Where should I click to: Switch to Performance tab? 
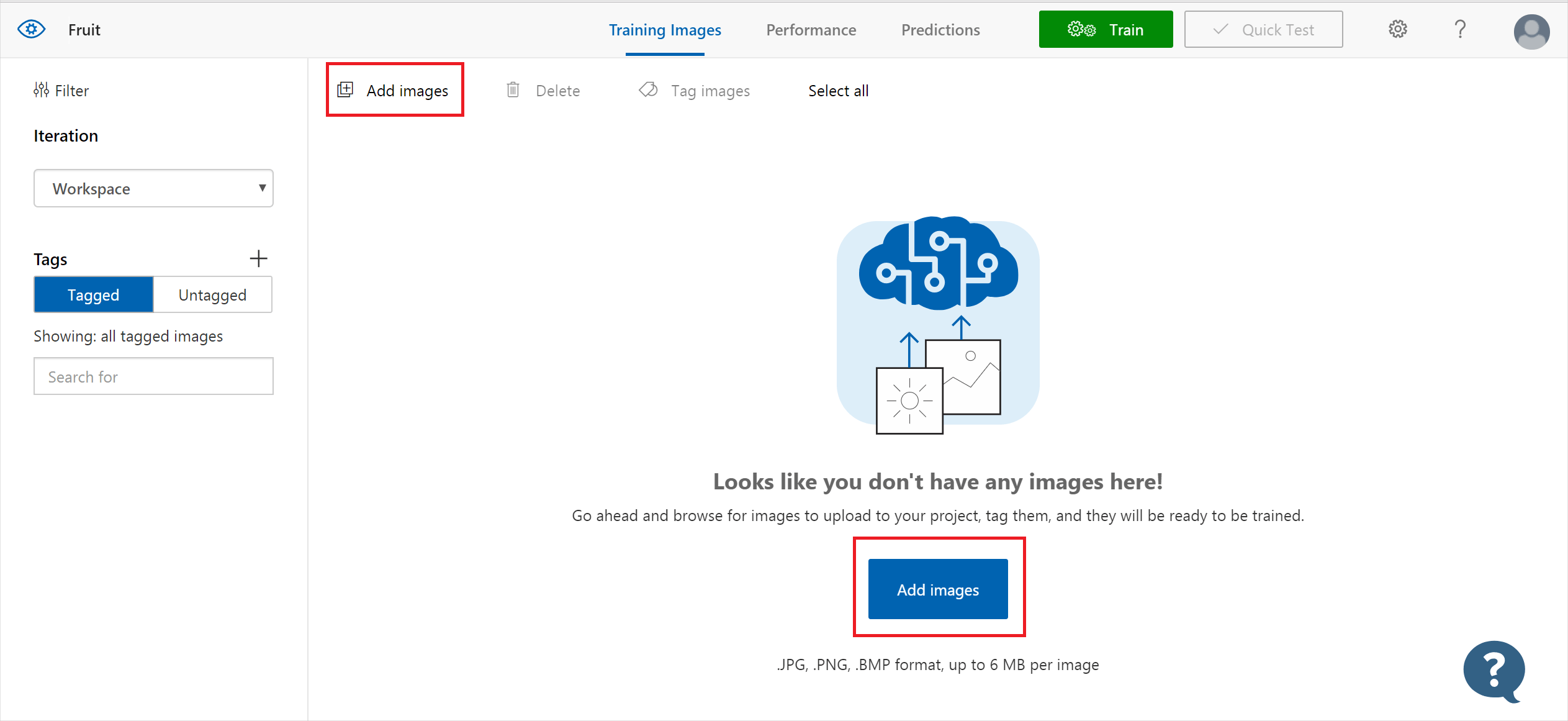click(x=810, y=29)
